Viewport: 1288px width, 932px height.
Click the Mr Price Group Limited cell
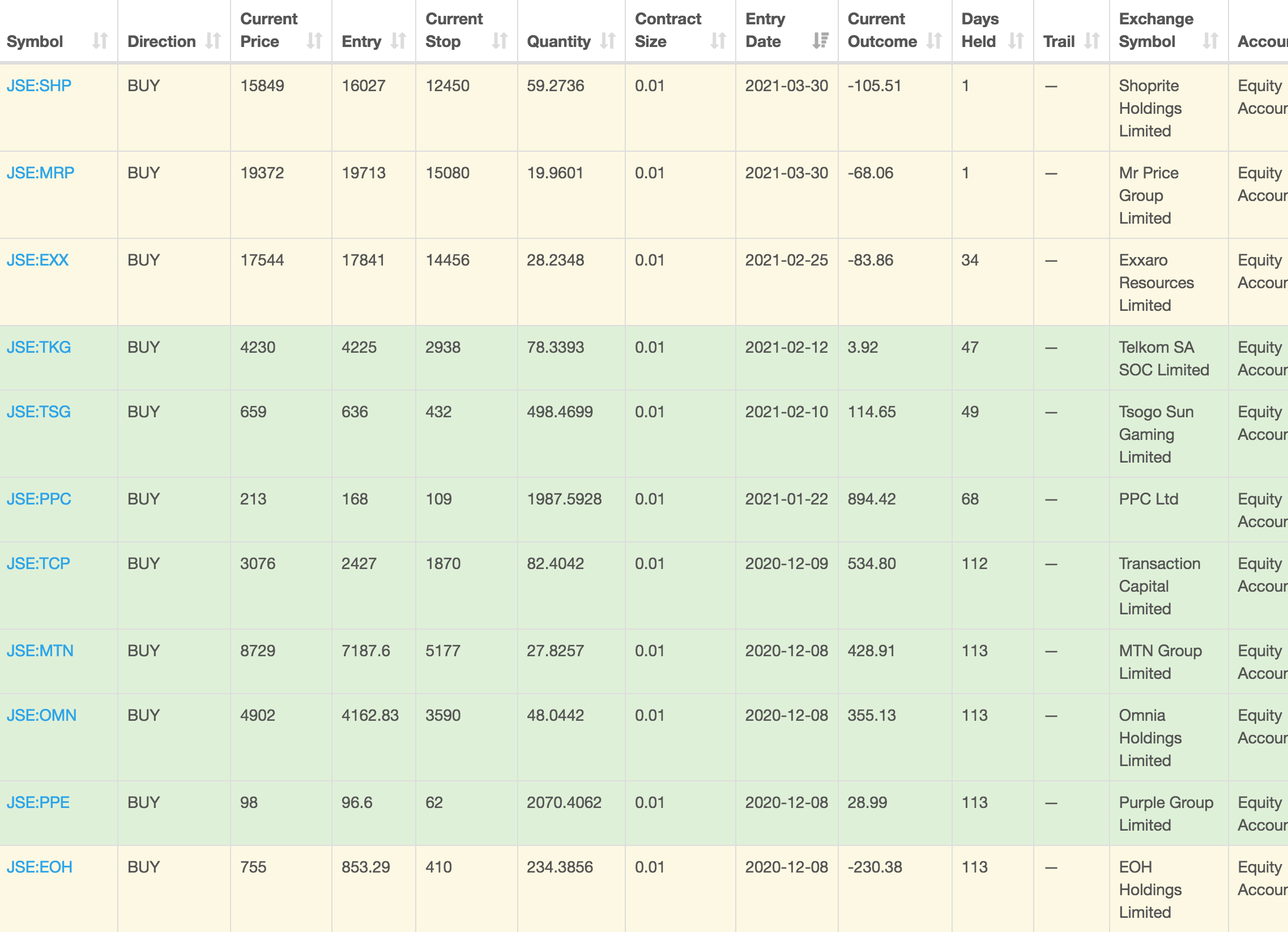click(1168, 195)
